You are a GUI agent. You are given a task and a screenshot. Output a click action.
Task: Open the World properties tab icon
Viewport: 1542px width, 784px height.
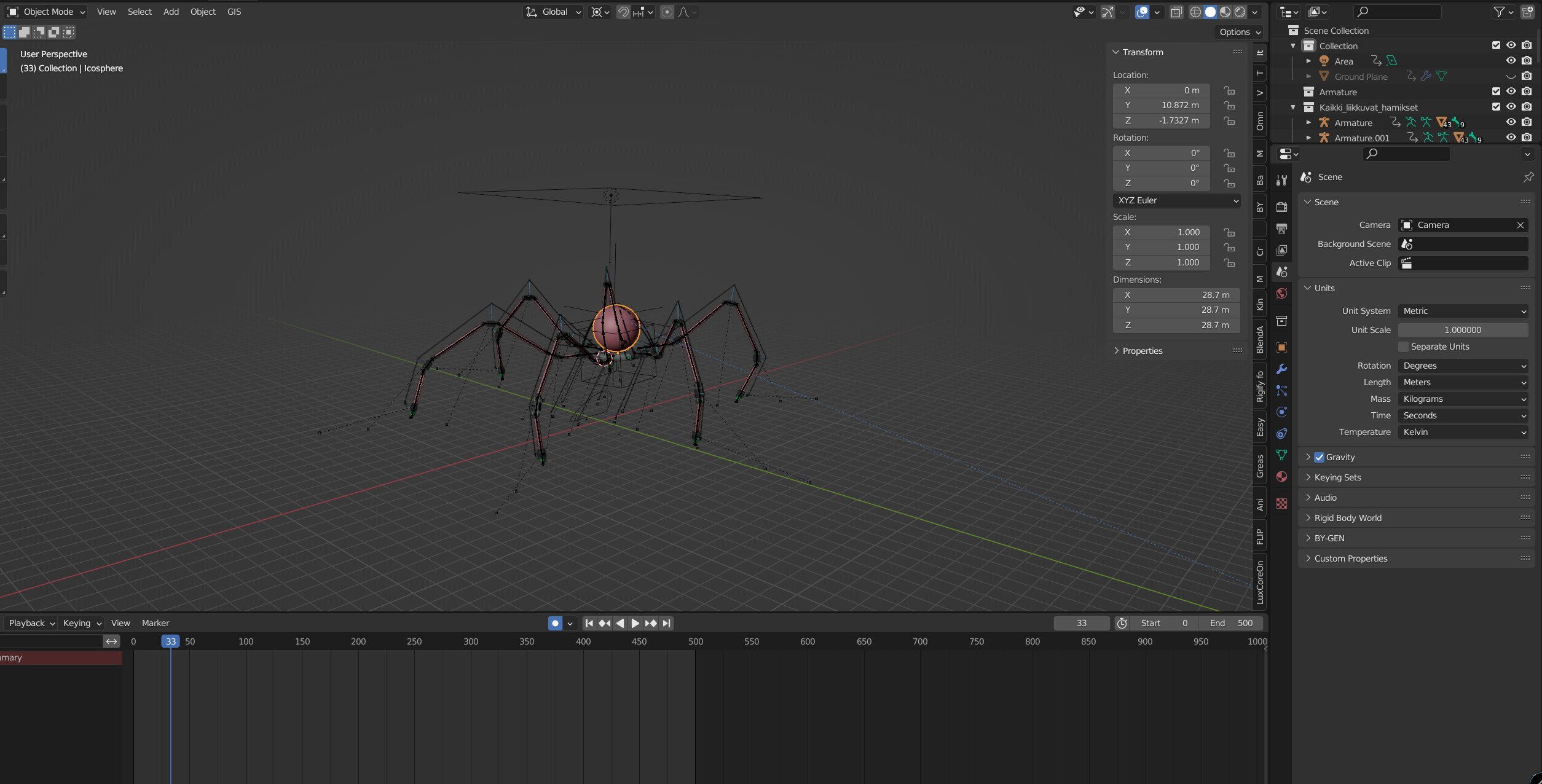pyautogui.click(x=1281, y=293)
